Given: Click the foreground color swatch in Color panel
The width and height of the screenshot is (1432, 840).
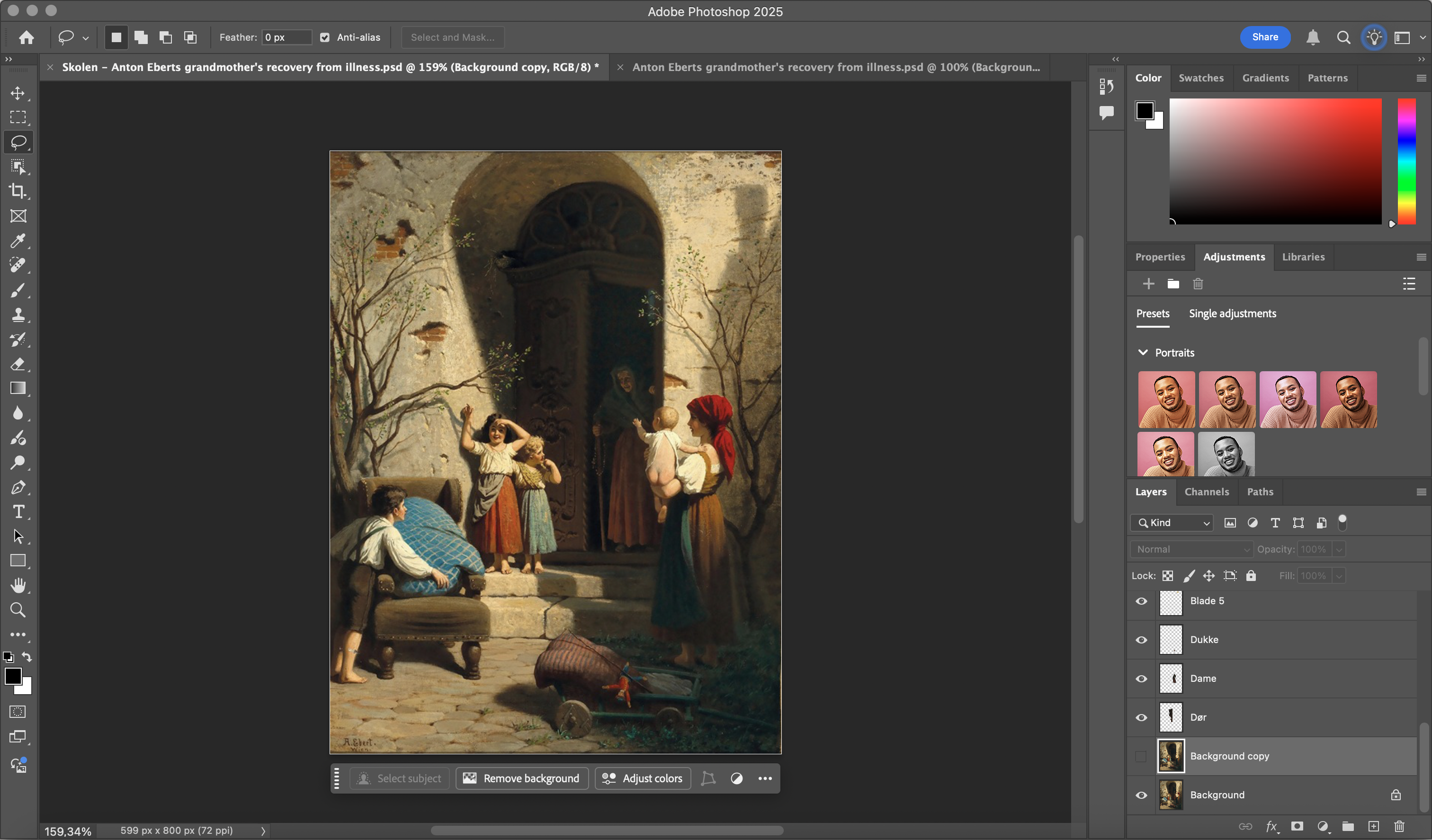Looking at the screenshot, I should click(x=1144, y=111).
